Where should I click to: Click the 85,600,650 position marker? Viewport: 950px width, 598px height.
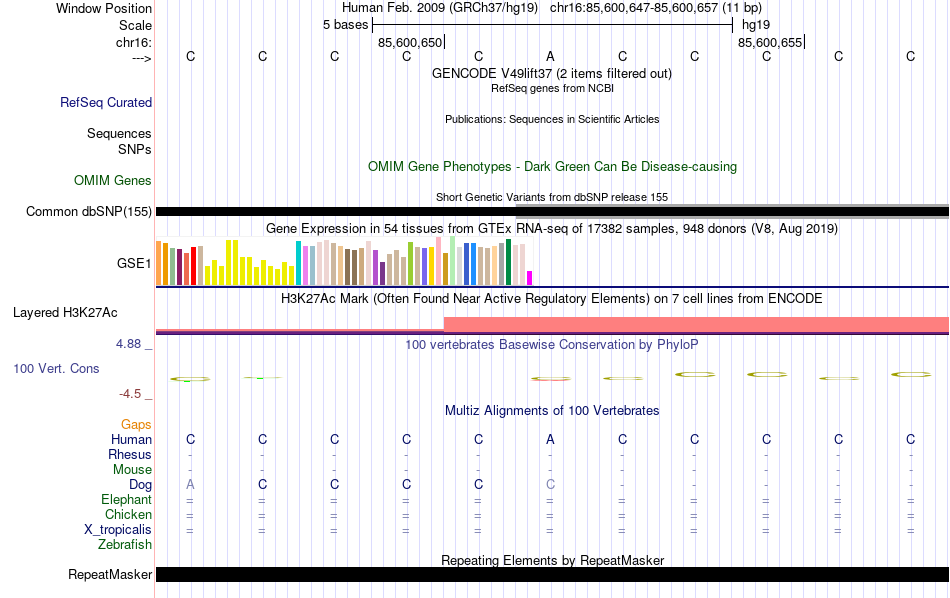click(x=410, y=42)
